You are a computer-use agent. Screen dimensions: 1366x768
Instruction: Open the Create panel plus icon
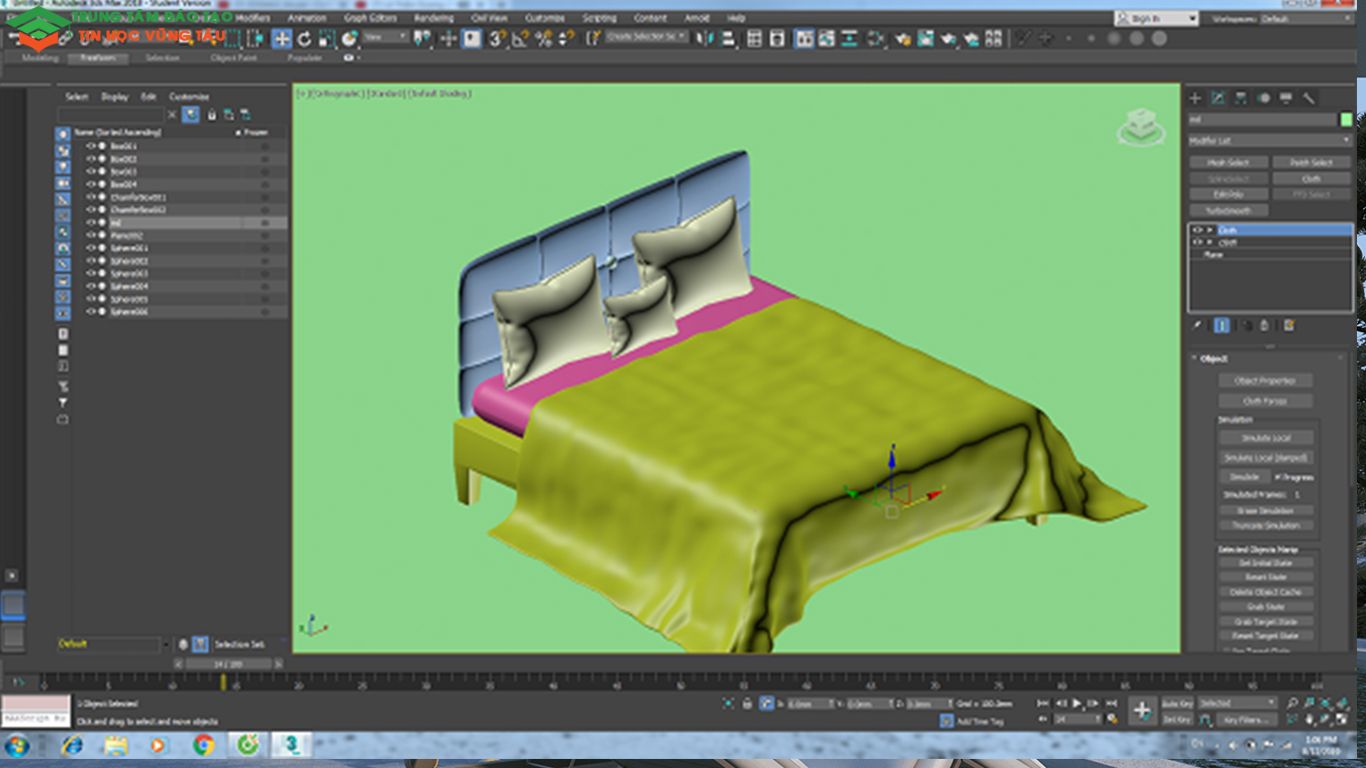[x=1196, y=98]
